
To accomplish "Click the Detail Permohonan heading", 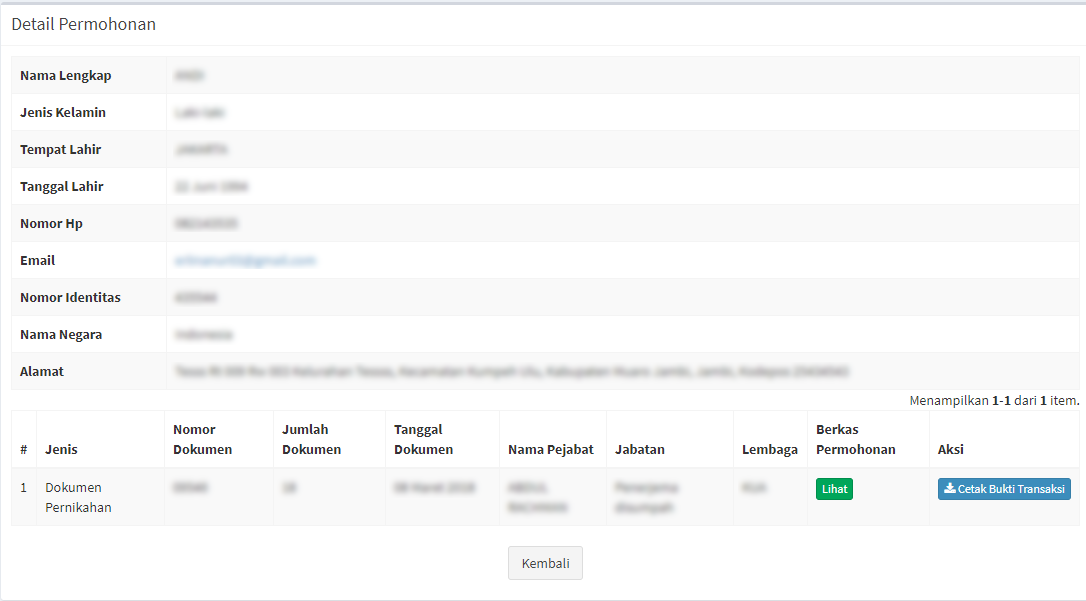I will click(x=84, y=24).
